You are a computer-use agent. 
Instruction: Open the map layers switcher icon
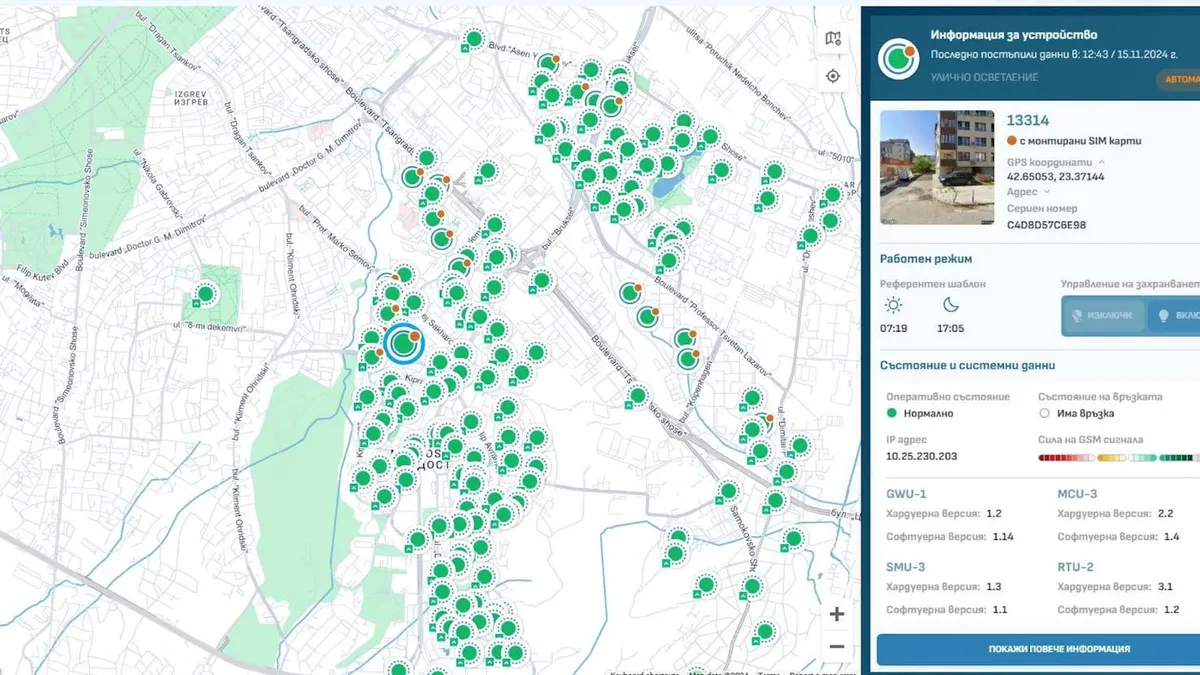tap(833, 38)
